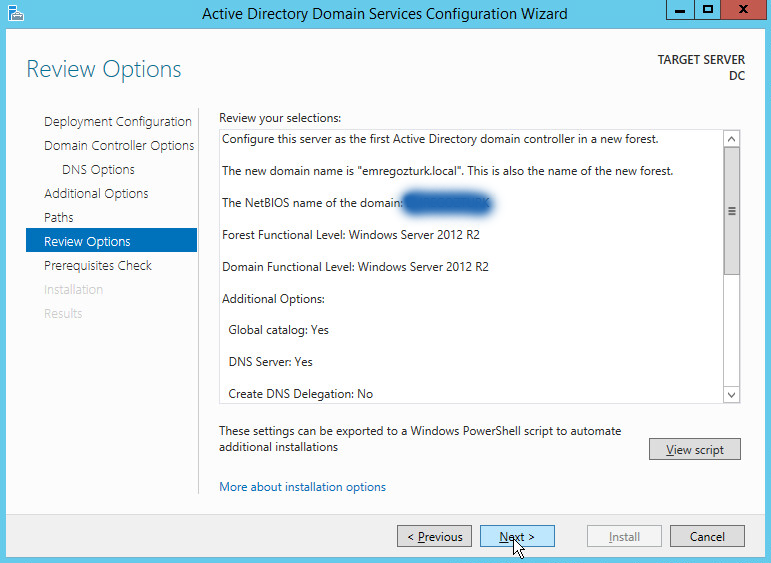
Task: Click the review selections scrollbar thumb
Action: coord(732,212)
